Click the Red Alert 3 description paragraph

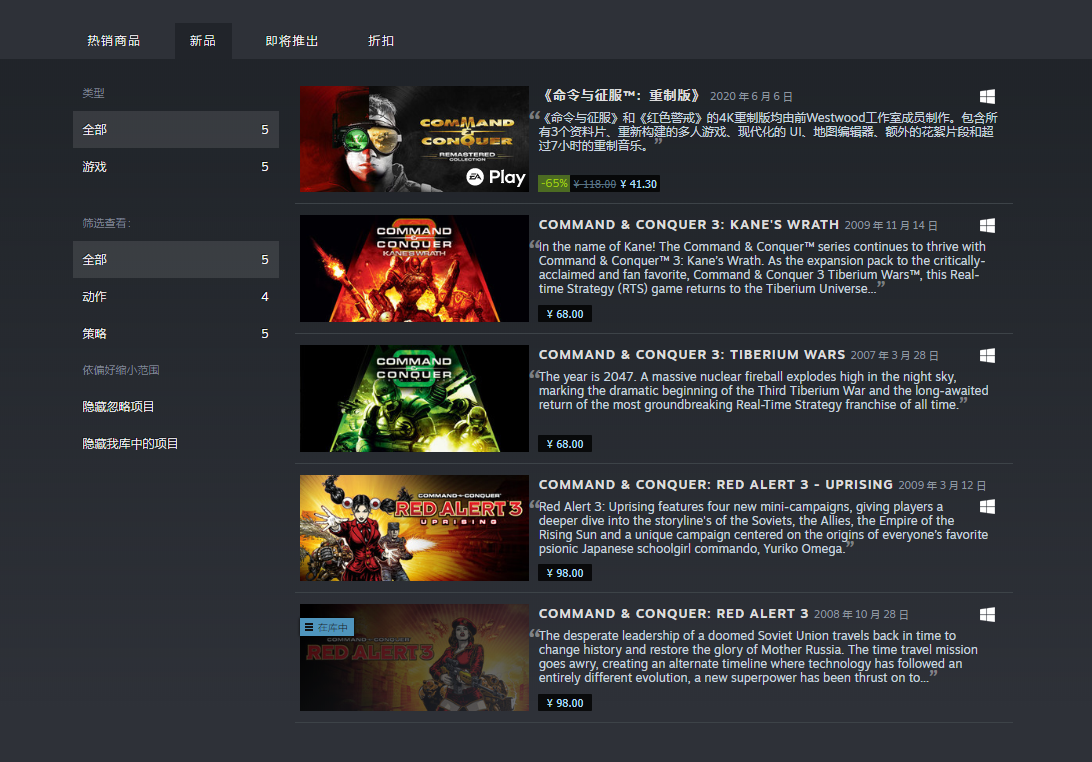click(x=758, y=657)
